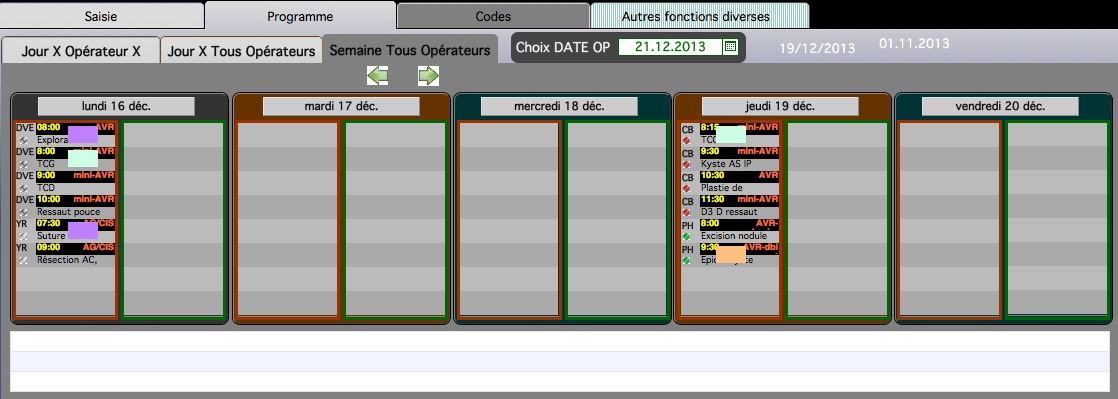Click the vendredi 20 déc. day header

click(x=1000, y=106)
